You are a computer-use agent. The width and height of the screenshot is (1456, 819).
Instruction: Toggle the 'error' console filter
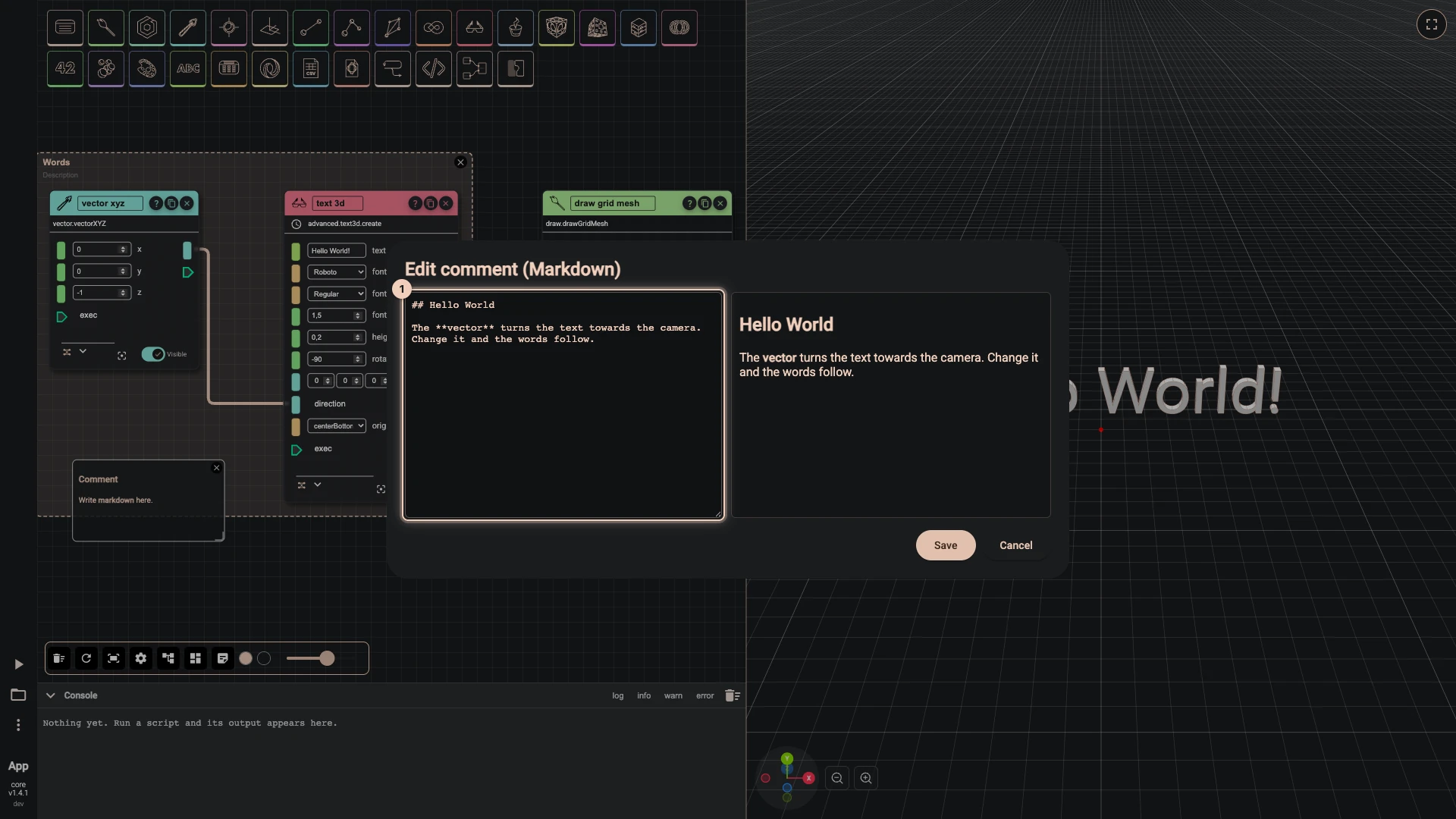[x=705, y=695]
